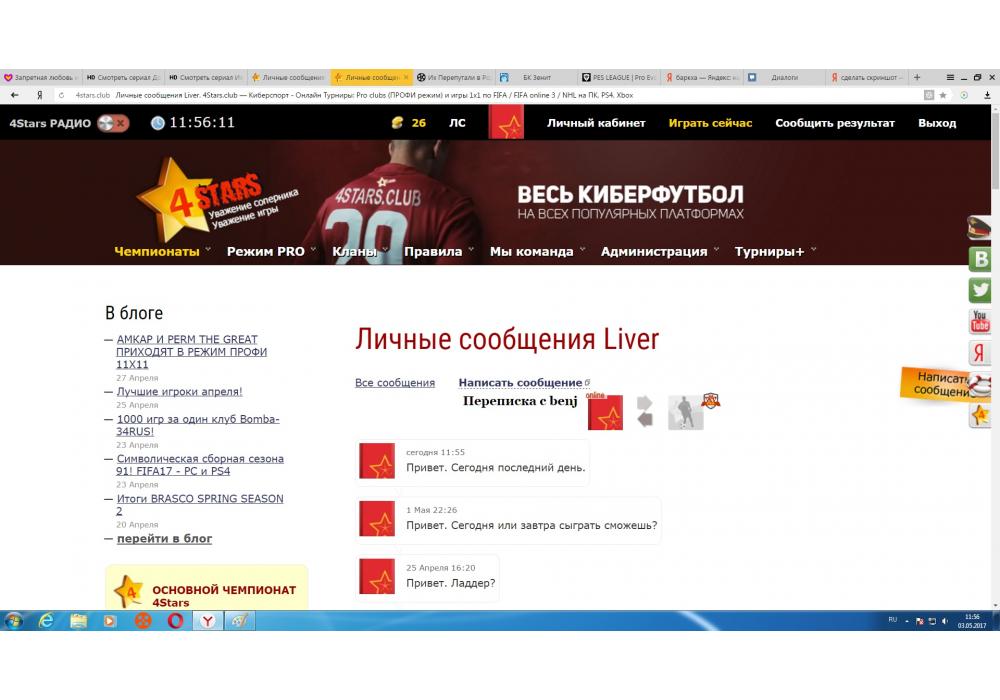
Task: Open a new browser tab with plus
Action: pyautogui.click(x=917, y=77)
